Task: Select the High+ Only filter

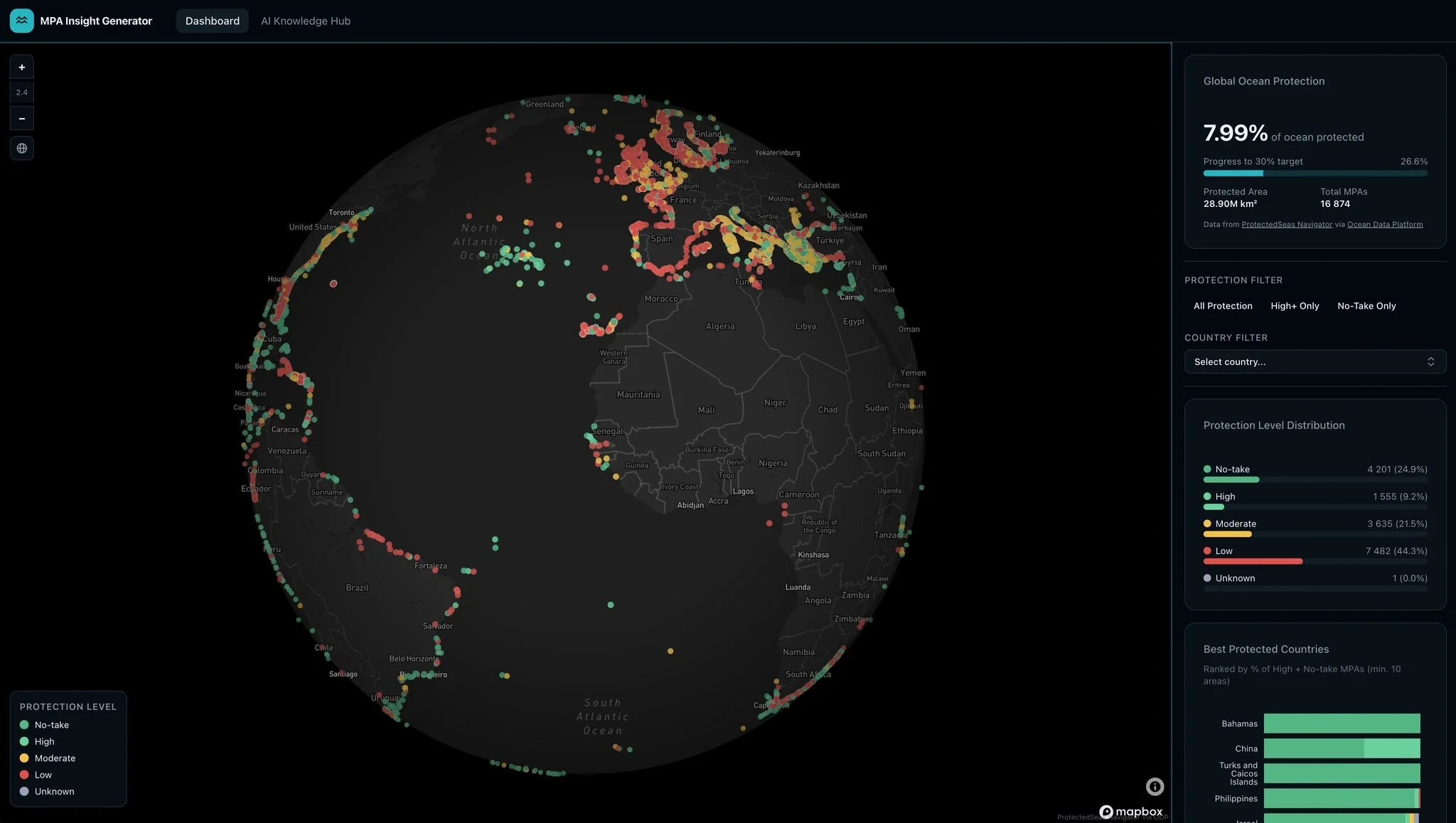Action: (1295, 306)
